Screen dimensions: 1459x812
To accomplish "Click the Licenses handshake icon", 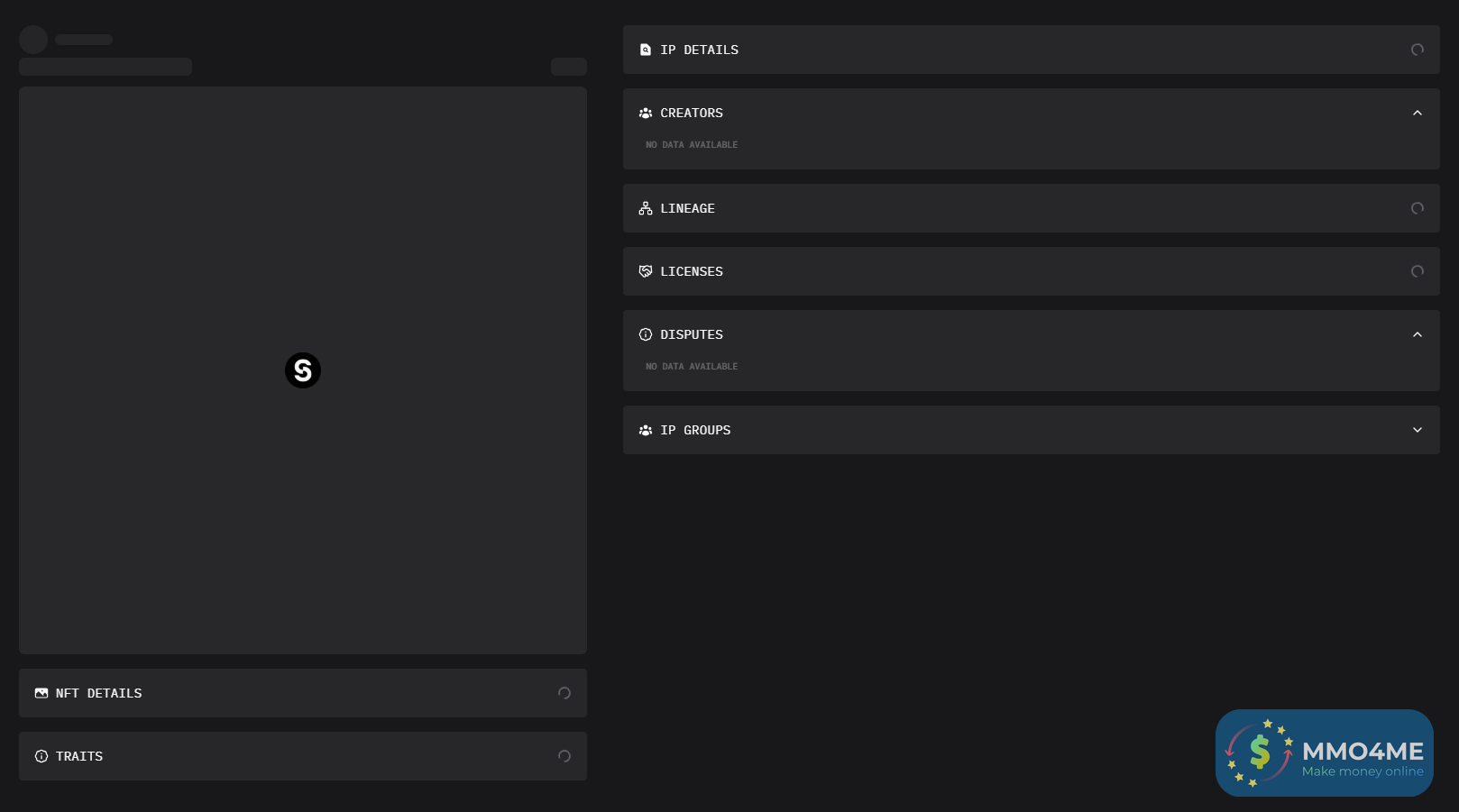I will [x=646, y=271].
